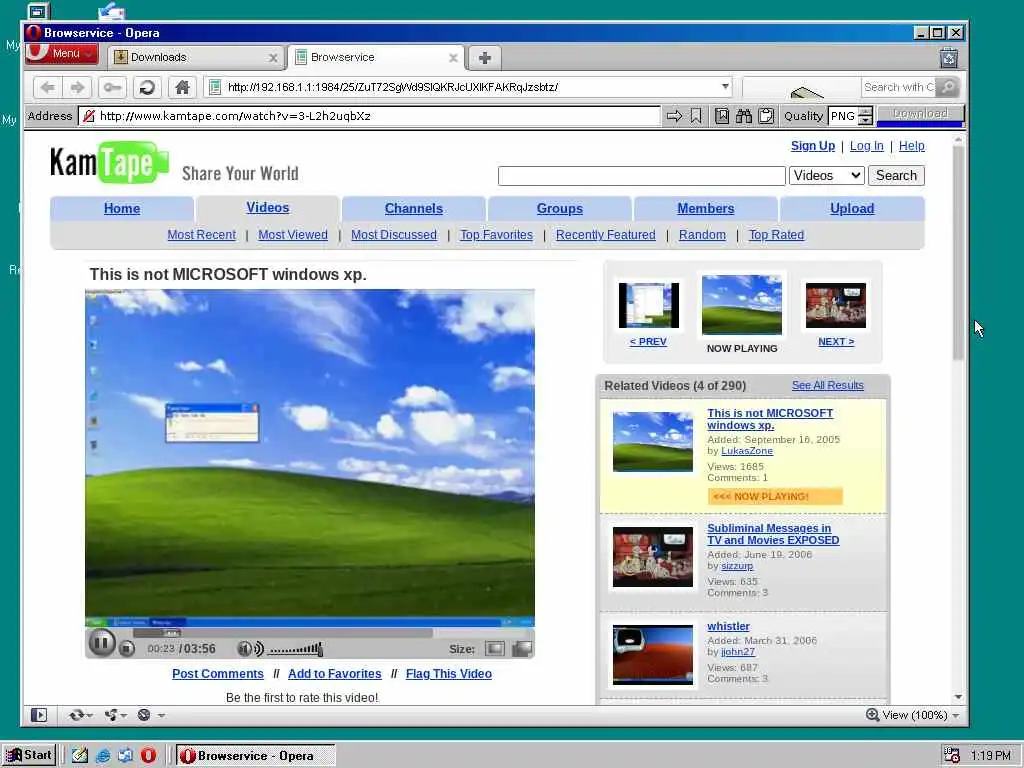Switch to the Browservice tab
This screenshot has height=768, width=1024.
point(376,57)
